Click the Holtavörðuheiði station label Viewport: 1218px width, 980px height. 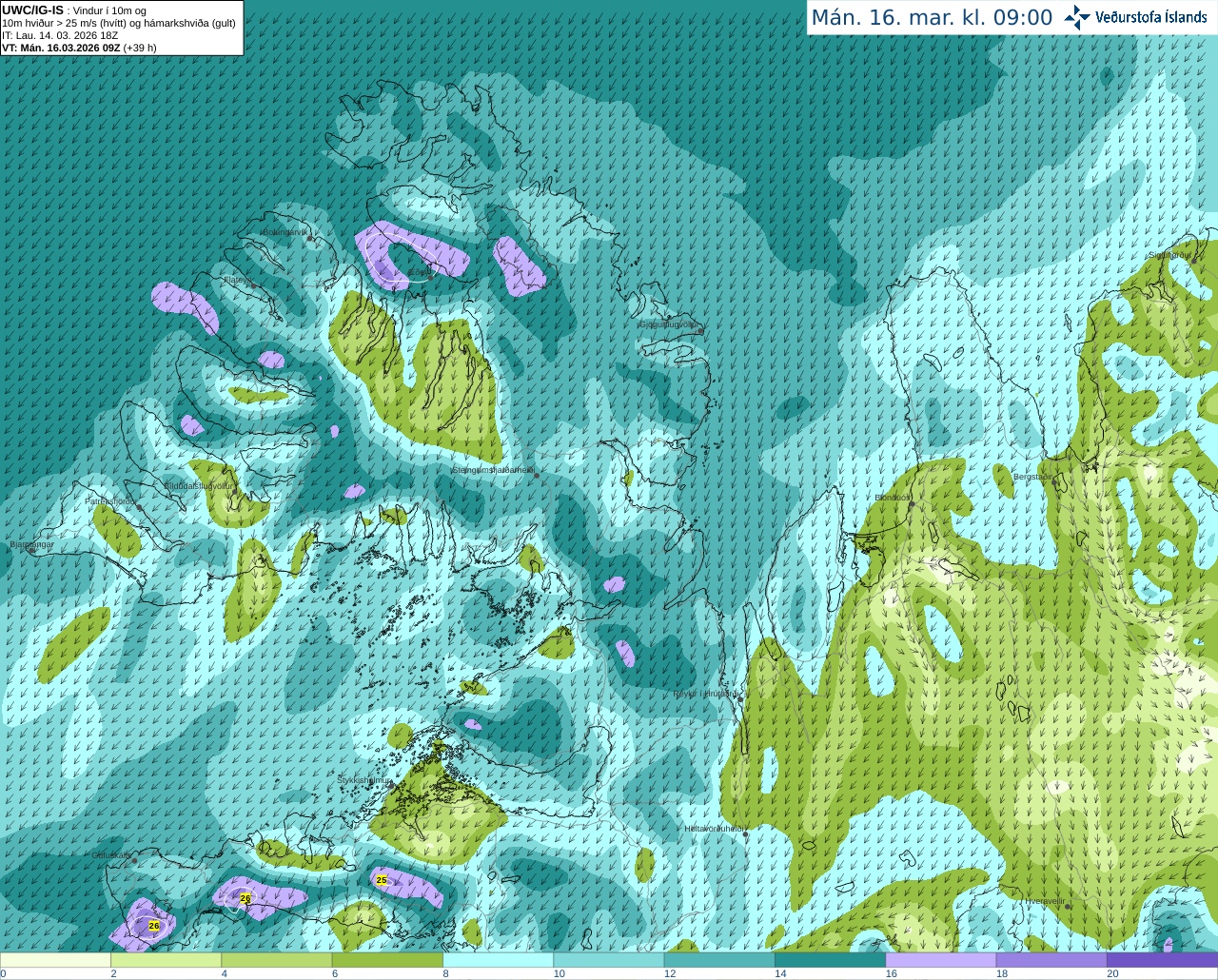click(714, 829)
